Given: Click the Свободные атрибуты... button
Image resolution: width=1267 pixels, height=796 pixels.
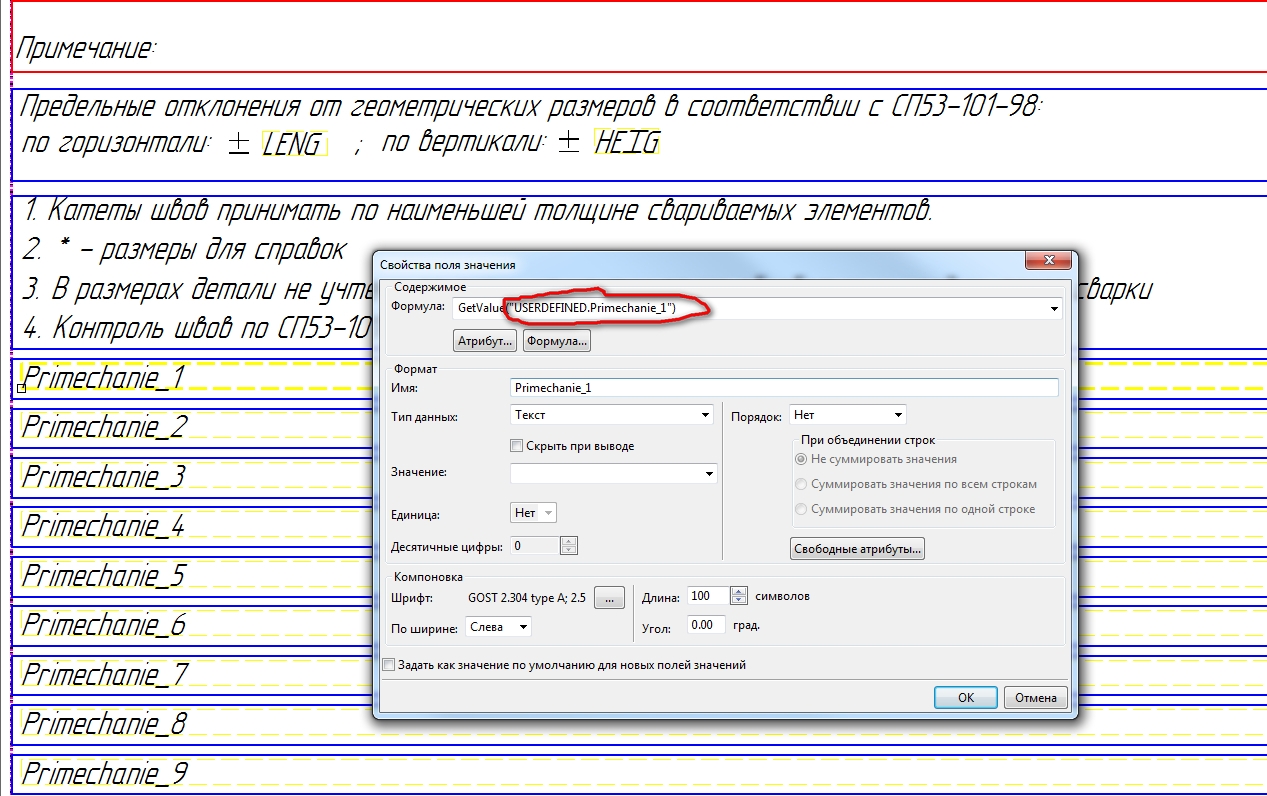Looking at the screenshot, I should tap(857, 549).
